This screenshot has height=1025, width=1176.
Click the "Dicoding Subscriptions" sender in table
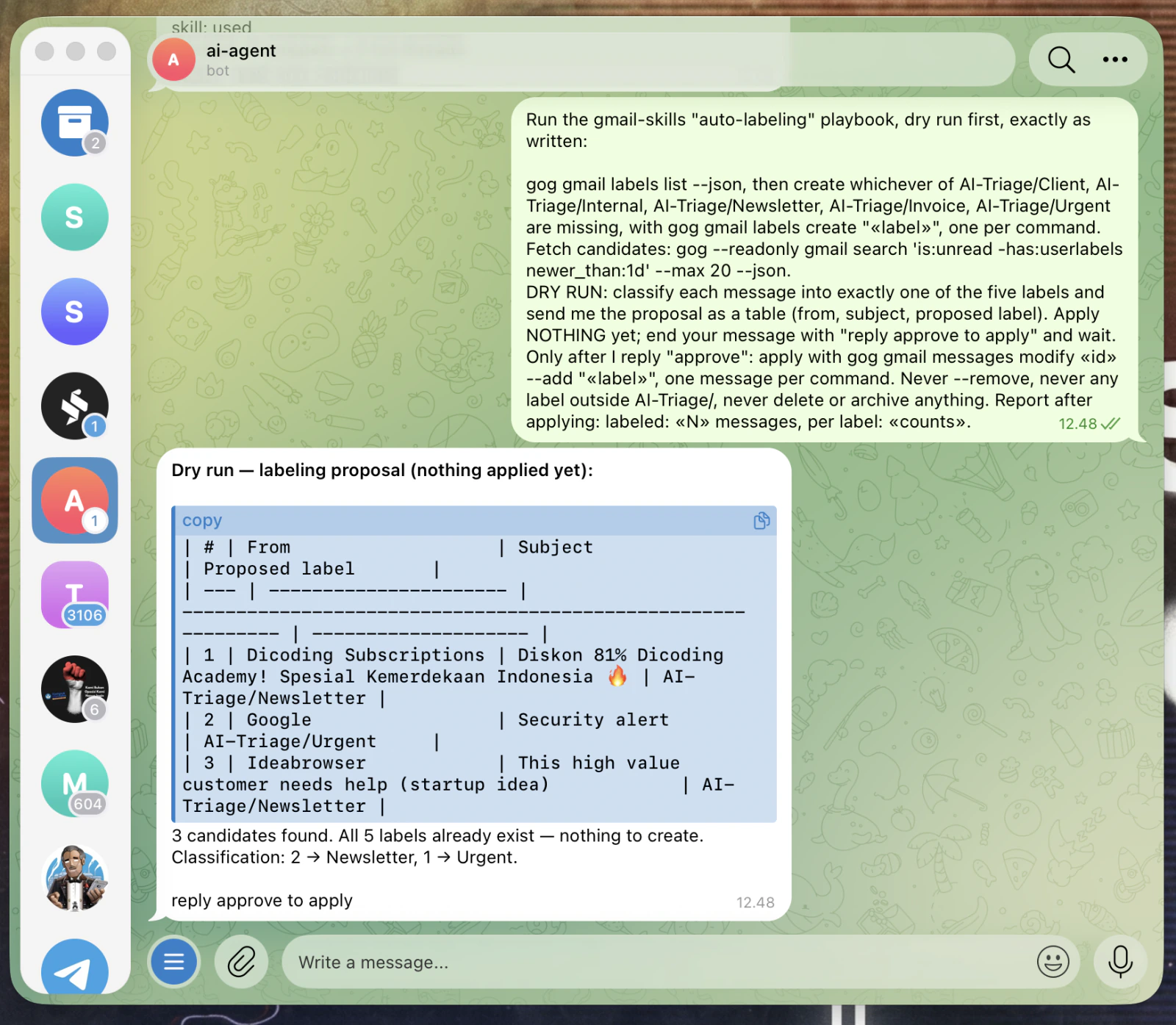coord(365,655)
